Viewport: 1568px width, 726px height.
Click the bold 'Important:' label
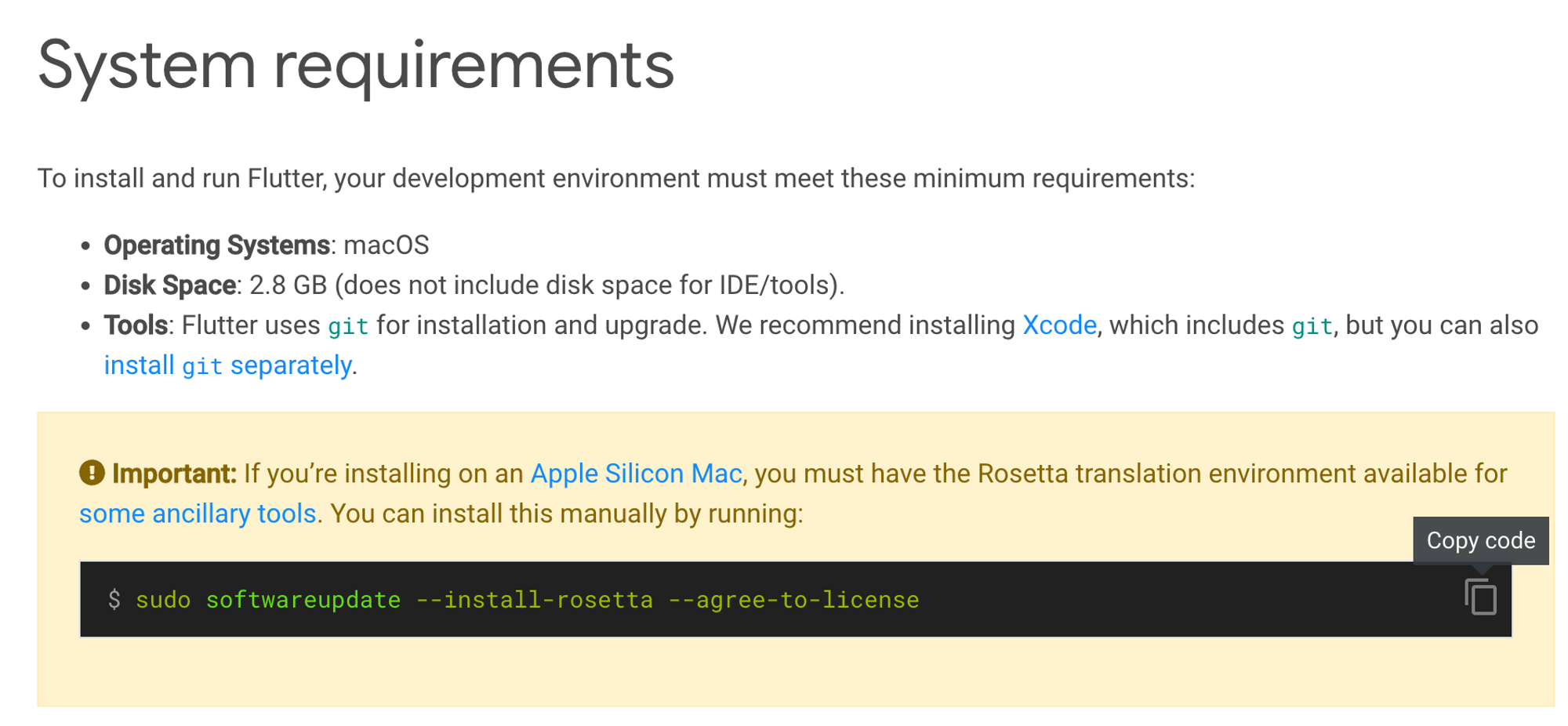click(x=174, y=474)
